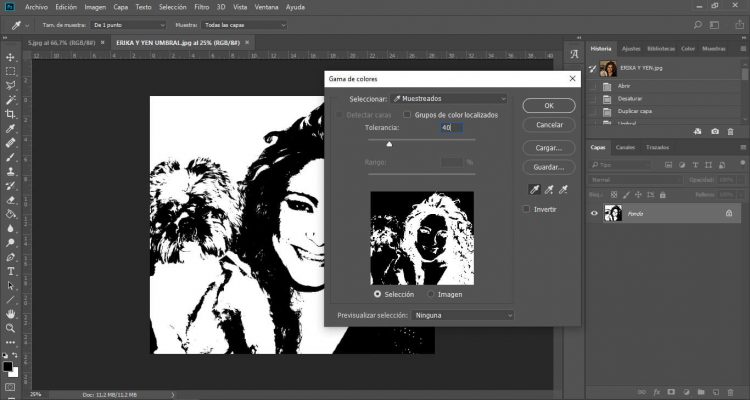Viewport: 750px width, 400px height.
Task: Open the Filtro menu
Action: coord(202,7)
